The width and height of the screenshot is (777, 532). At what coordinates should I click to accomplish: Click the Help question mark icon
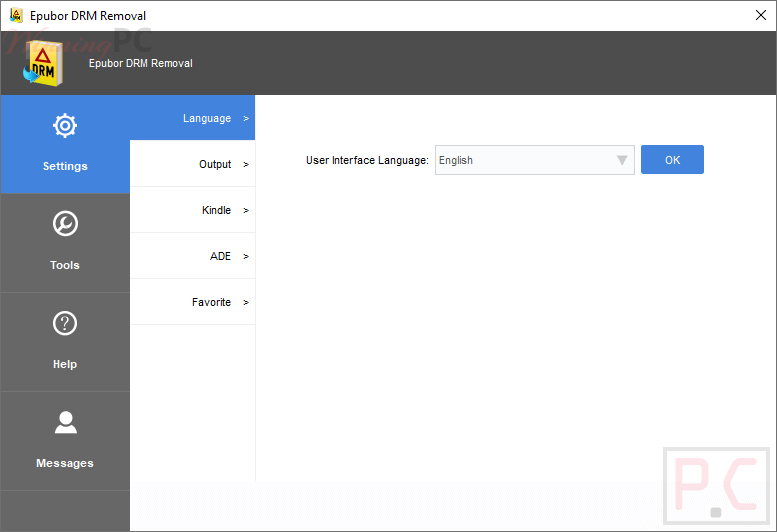(x=65, y=323)
